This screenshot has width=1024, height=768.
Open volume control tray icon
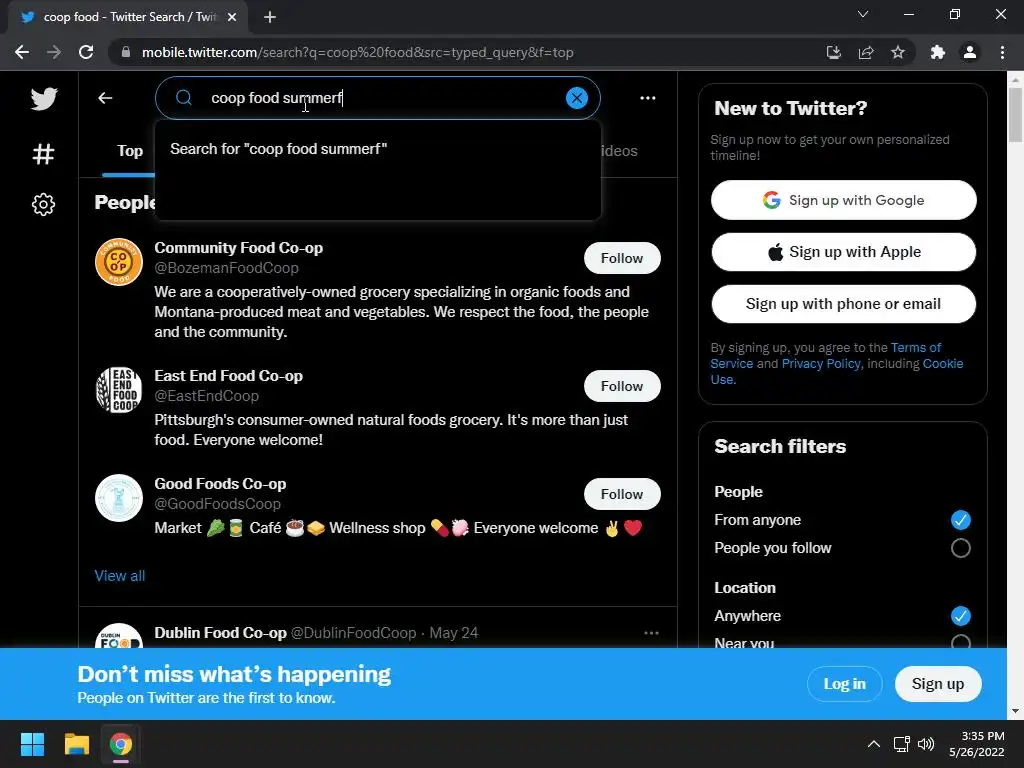coord(926,744)
